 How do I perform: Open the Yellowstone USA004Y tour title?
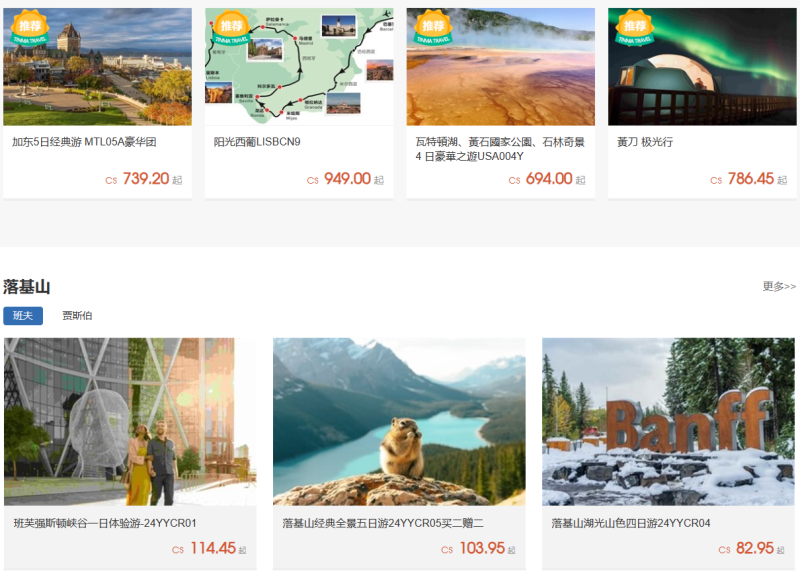[x=500, y=149]
